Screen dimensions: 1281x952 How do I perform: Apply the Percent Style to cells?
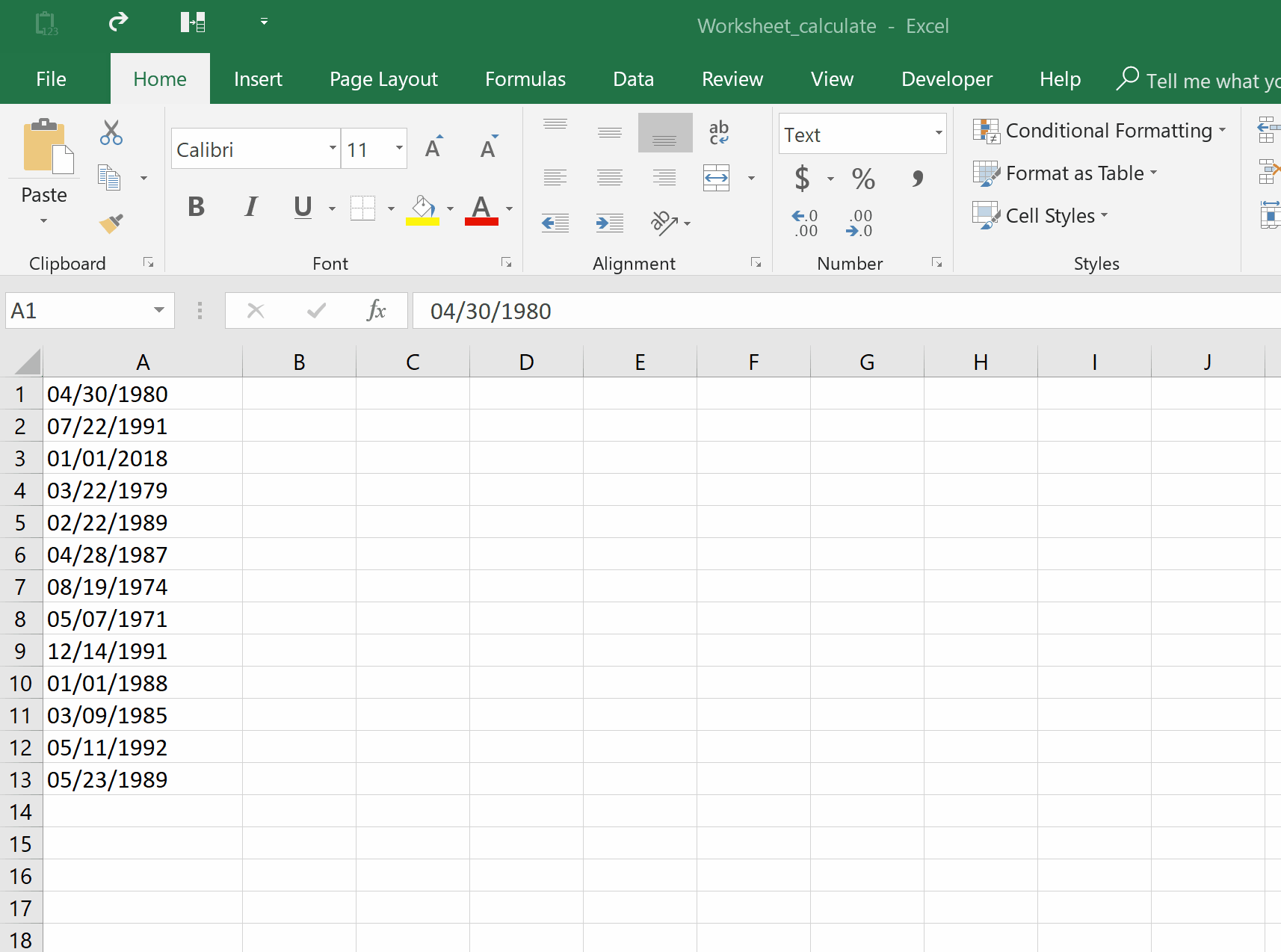(863, 179)
